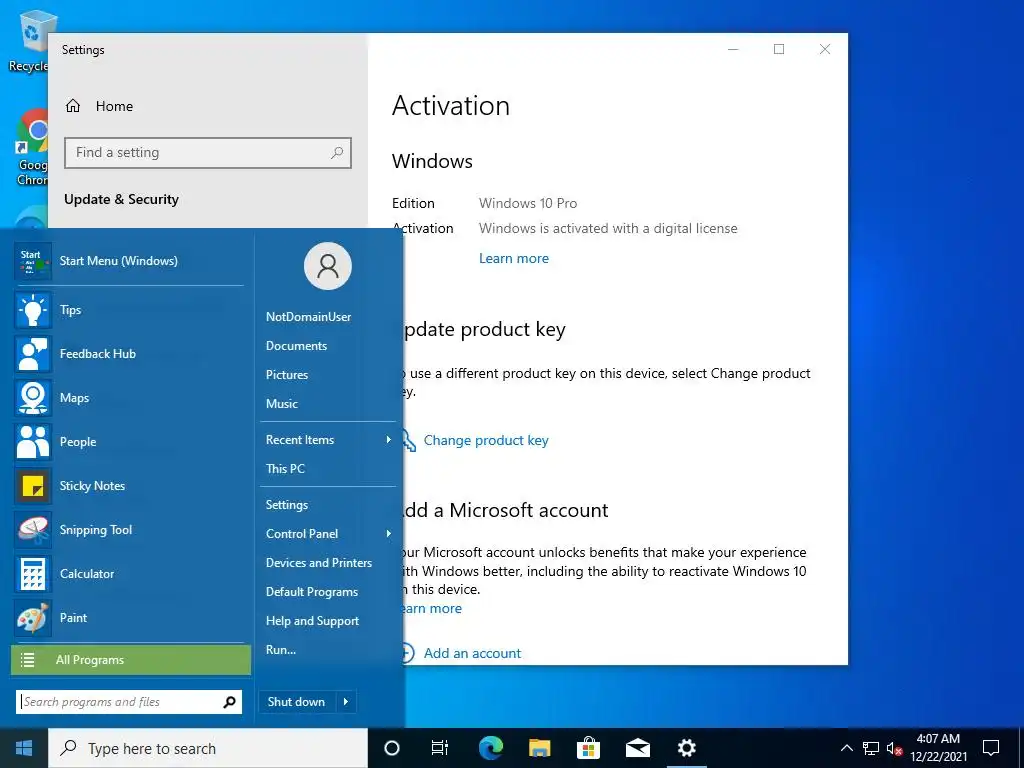
Task: Click the user account avatar picture
Action: [328, 266]
